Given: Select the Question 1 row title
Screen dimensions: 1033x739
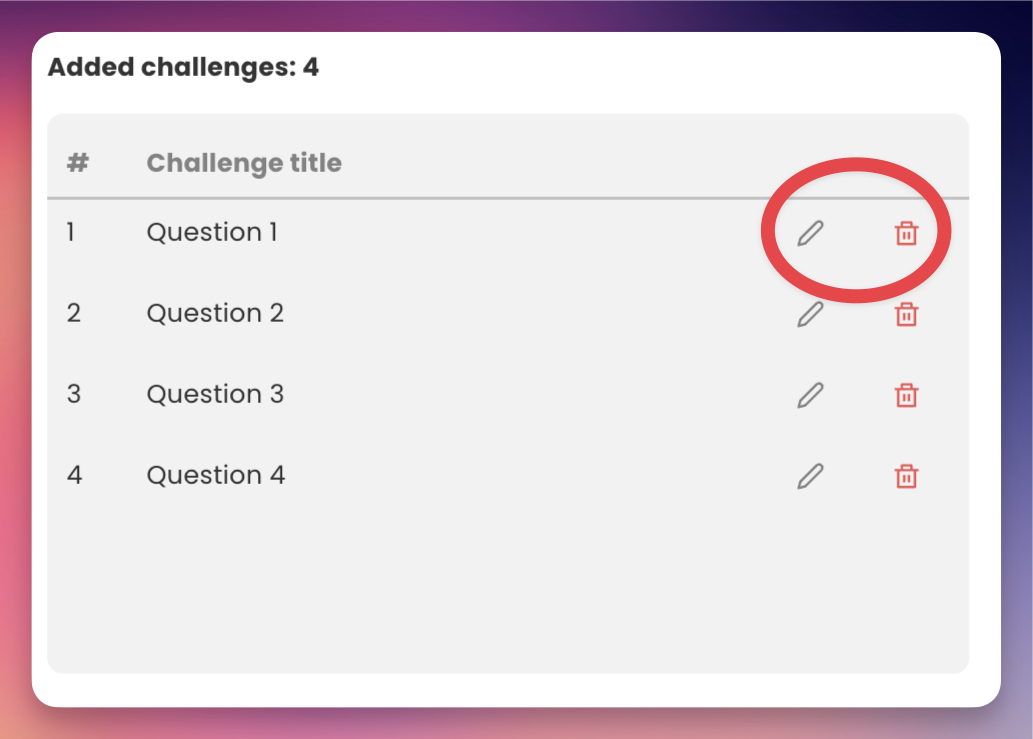Looking at the screenshot, I should 212,232.
